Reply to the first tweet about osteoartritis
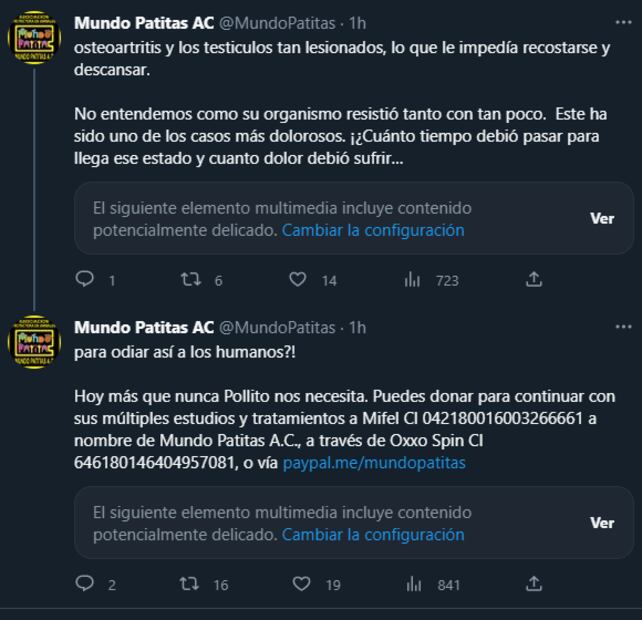The height and width of the screenshot is (620, 642). [85, 280]
